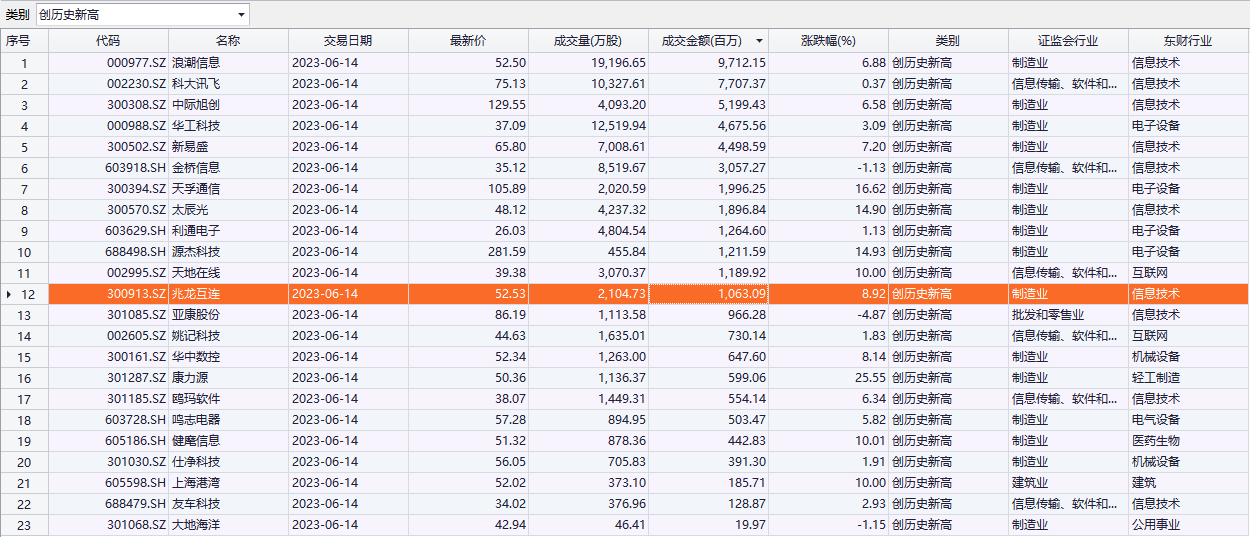1250x537 pixels.
Task: Sort by the 名称 column header
Action: (x=228, y=41)
